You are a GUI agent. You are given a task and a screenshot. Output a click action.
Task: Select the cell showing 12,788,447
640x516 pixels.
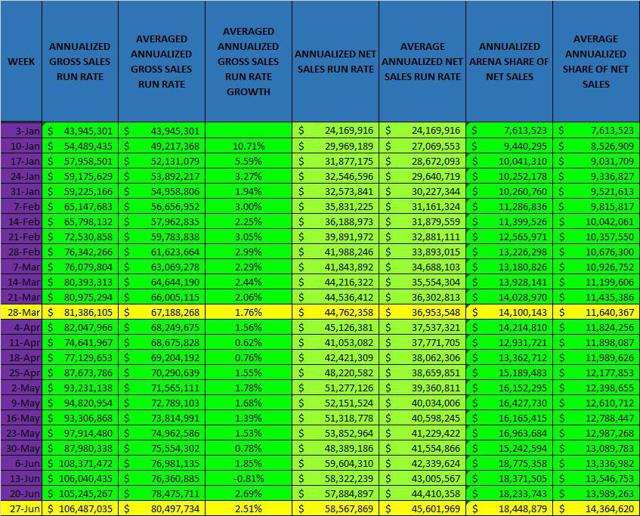596,418
